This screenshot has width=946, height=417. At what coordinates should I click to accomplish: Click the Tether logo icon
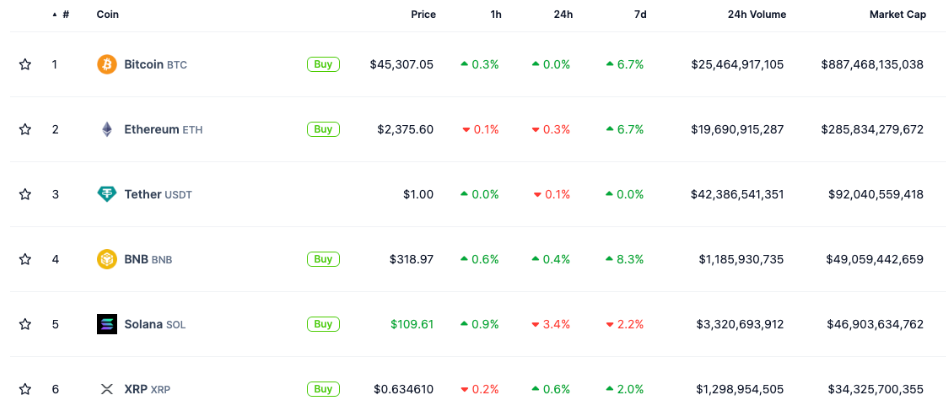pos(106,194)
